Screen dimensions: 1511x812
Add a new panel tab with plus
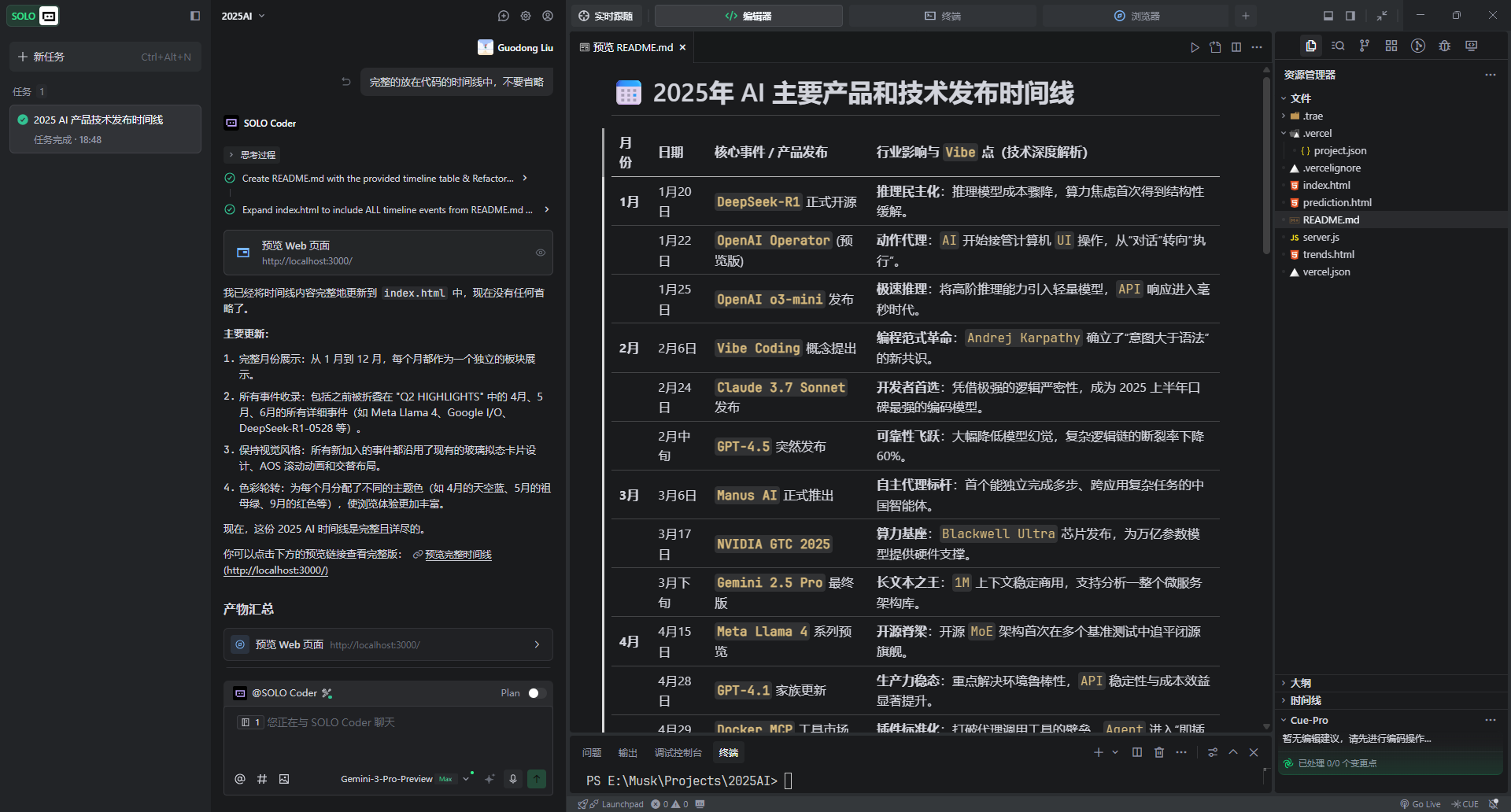[1245, 16]
